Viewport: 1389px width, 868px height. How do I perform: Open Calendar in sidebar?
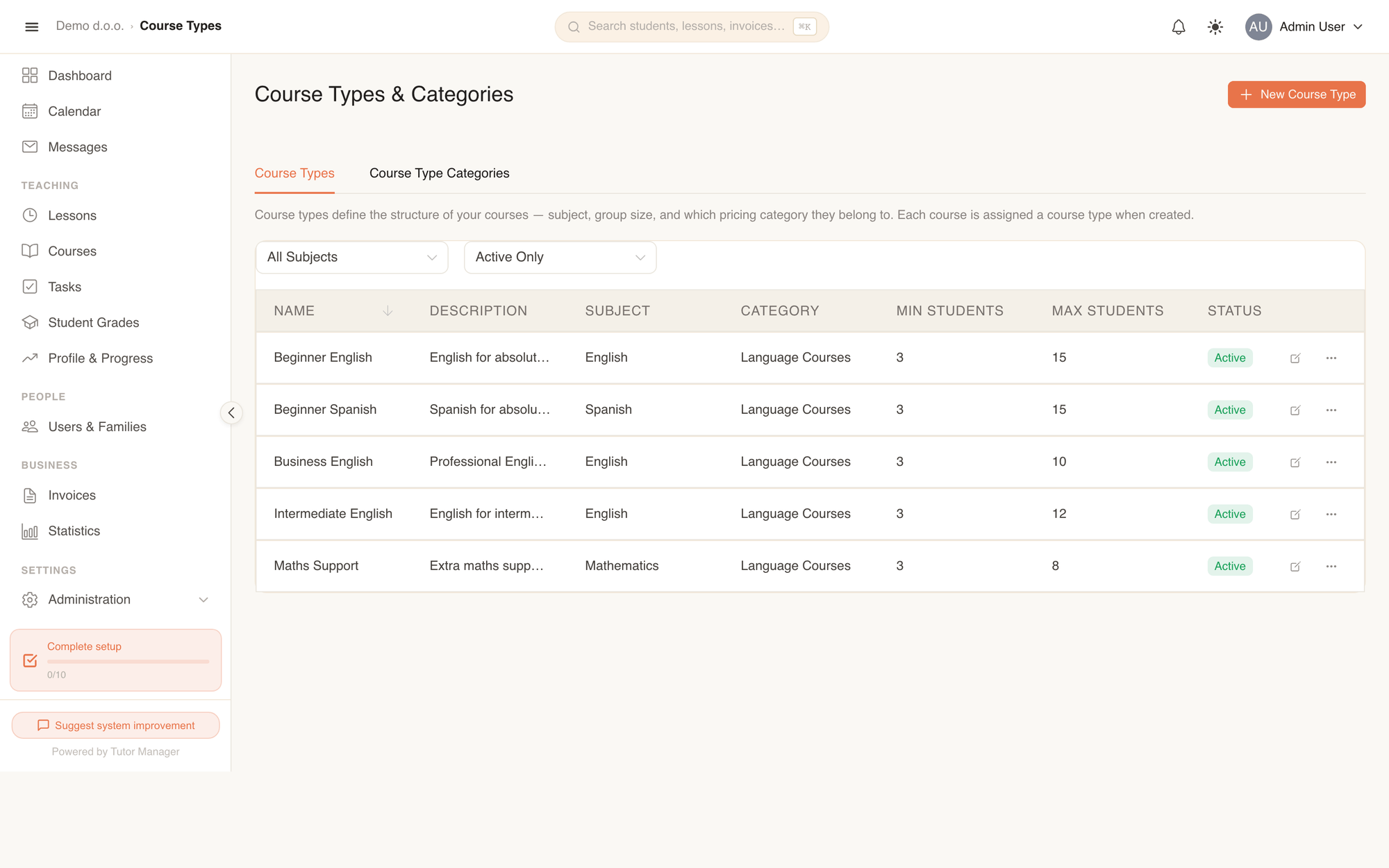[115, 111]
